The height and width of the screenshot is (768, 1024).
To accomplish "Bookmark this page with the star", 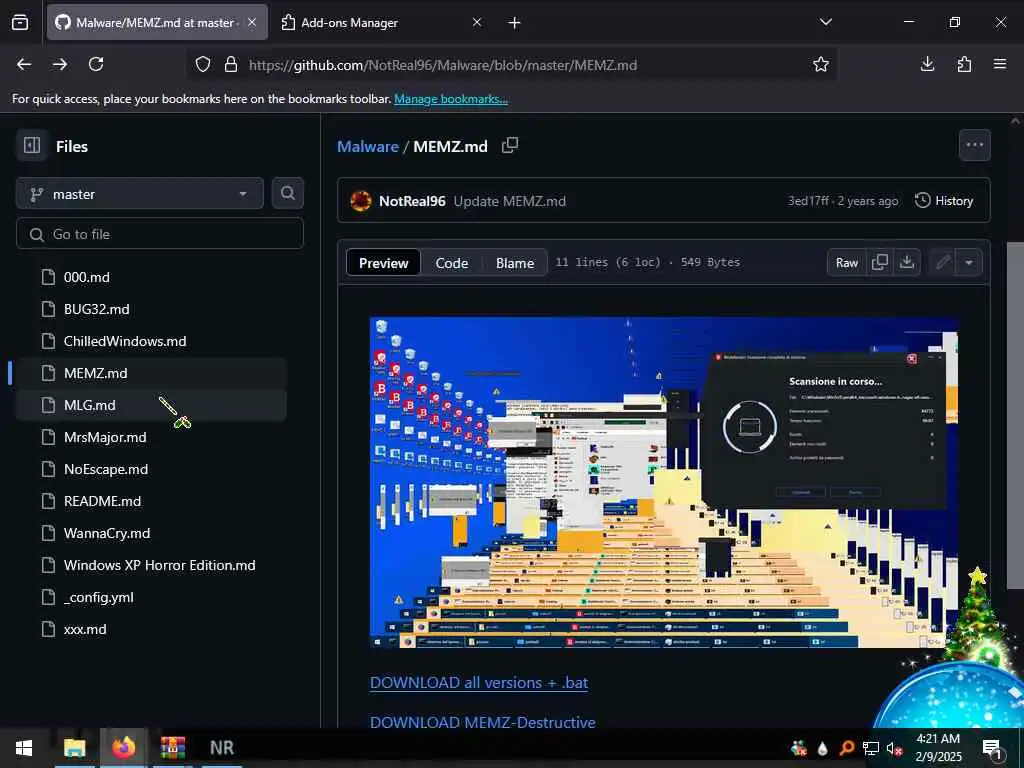I will pyautogui.click(x=821, y=64).
